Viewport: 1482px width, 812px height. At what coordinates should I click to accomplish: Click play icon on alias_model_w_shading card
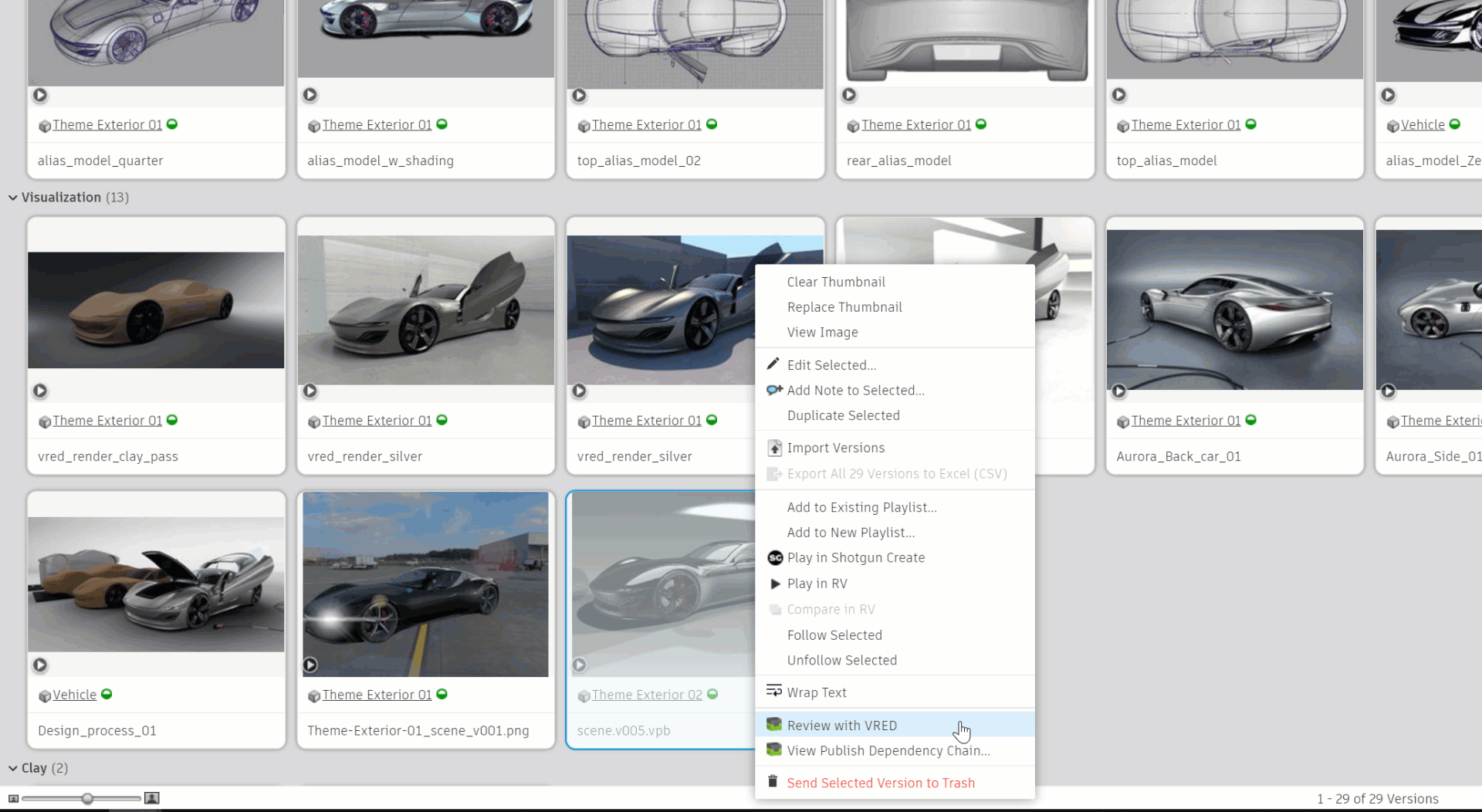[310, 95]
